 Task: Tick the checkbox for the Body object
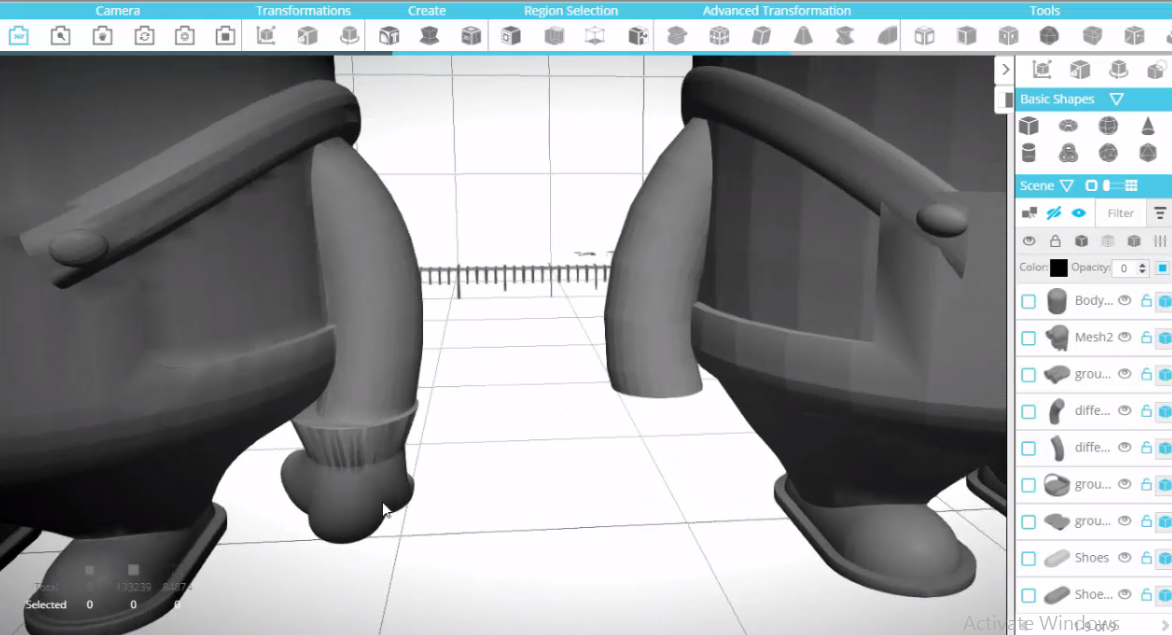point(1028,301)
